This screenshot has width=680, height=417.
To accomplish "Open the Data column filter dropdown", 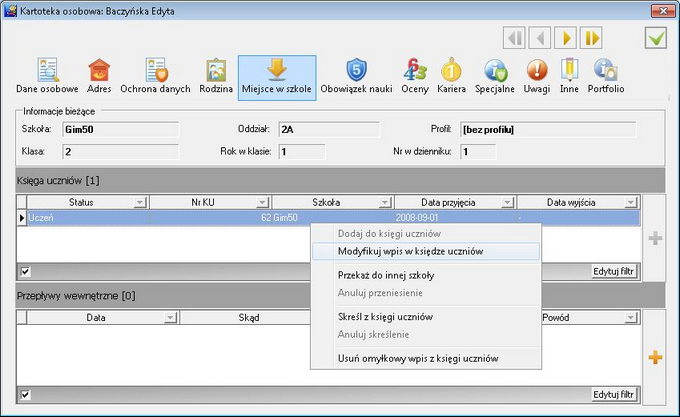I will 170,318.
